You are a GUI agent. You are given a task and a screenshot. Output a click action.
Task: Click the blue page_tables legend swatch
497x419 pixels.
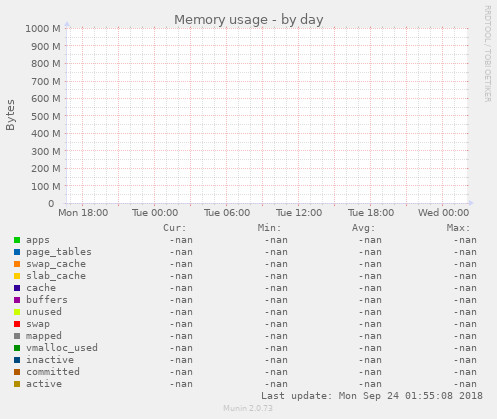pos(17,252)
